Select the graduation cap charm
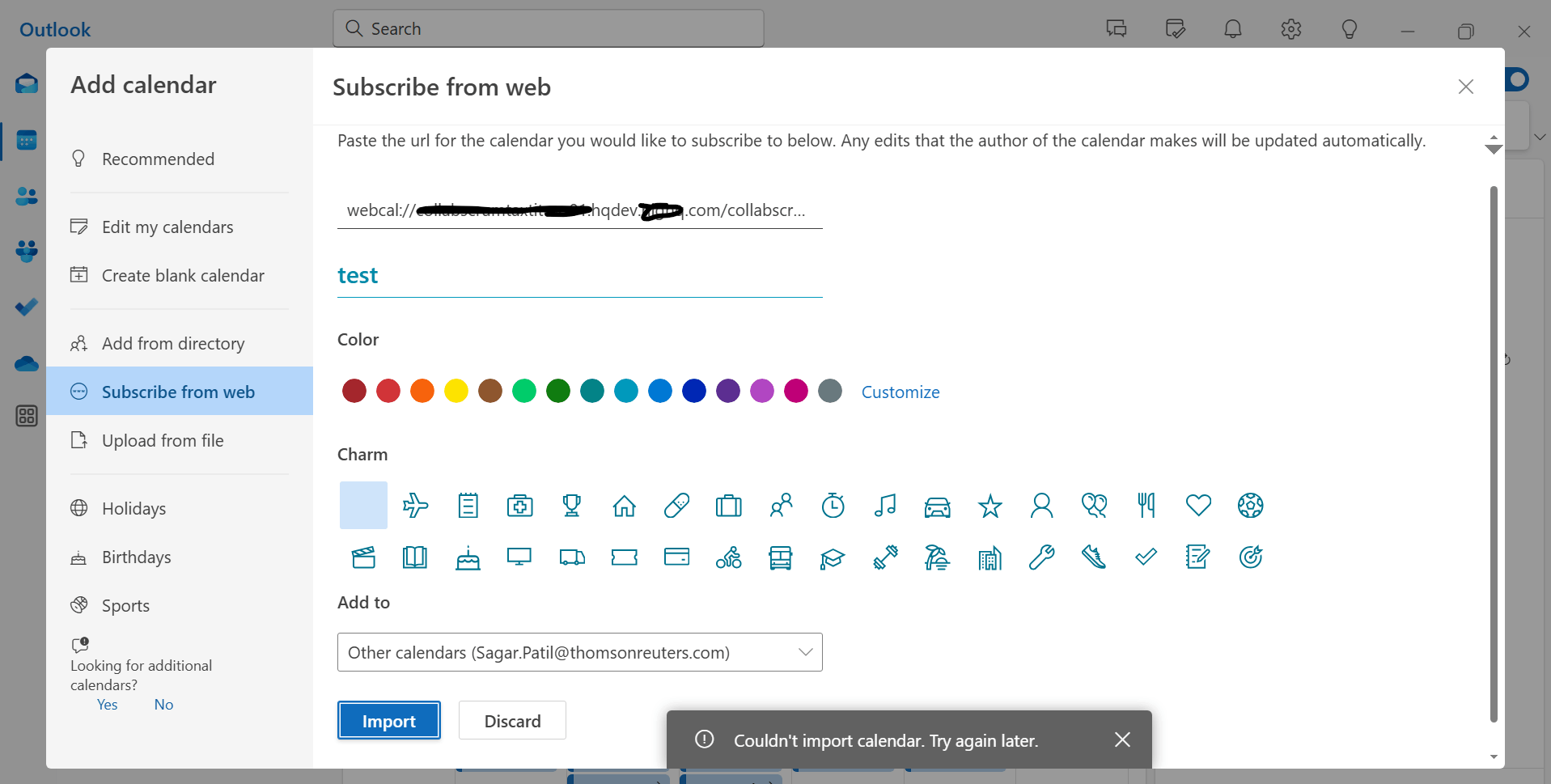This screenshot has width=1551, height=784. tap(833, 557)
